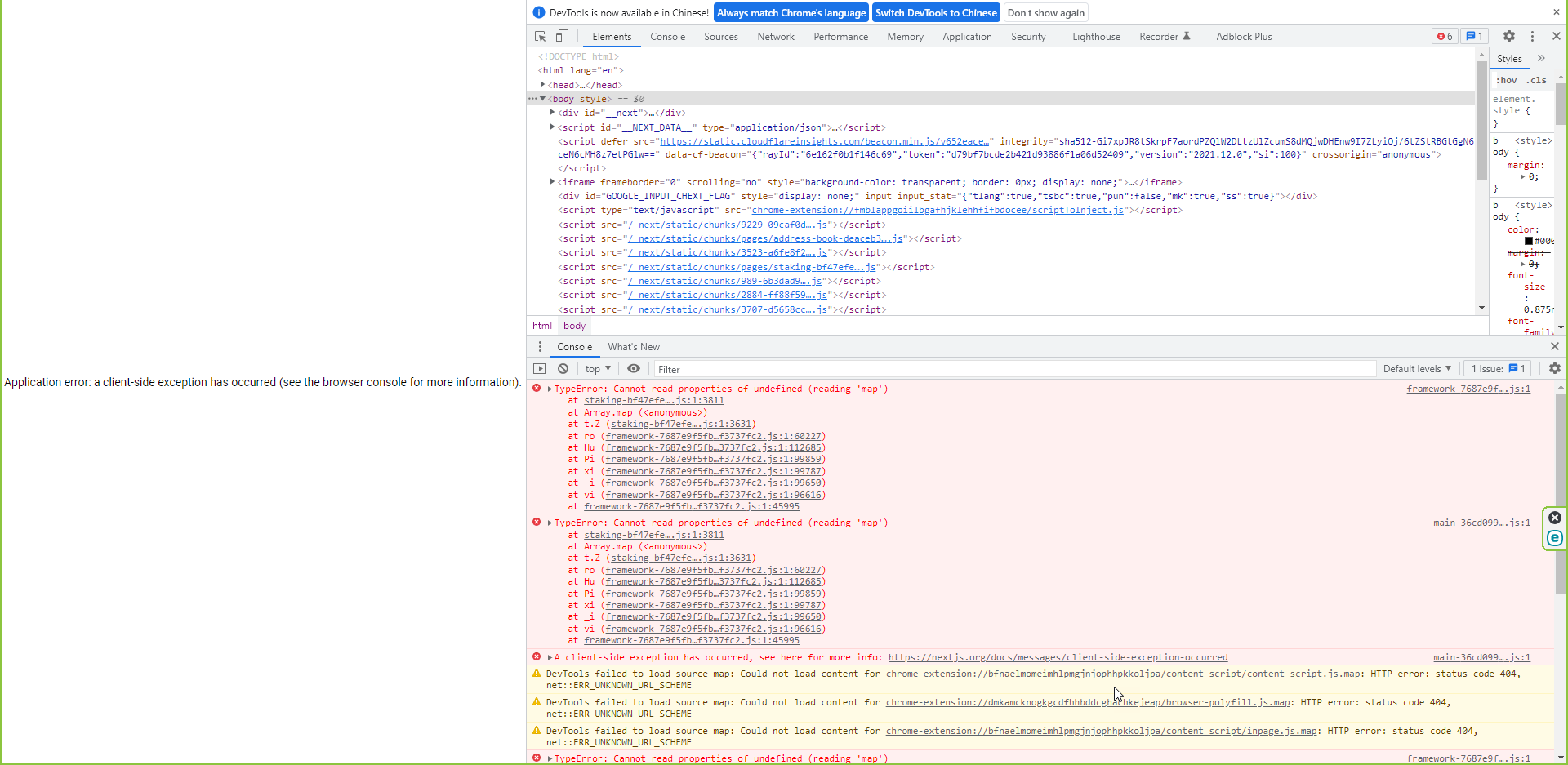The width and height of the screenshot is (1568, 765).
Task: Click into the console Filter field
Action: pos(1014,369)
